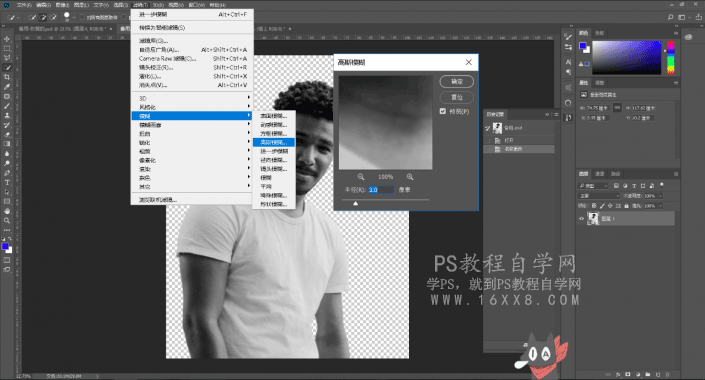Viewport: 705px width, 380px height.
Task: Select the Zoom tool in toolbox
Action: [x=7, y=221]
